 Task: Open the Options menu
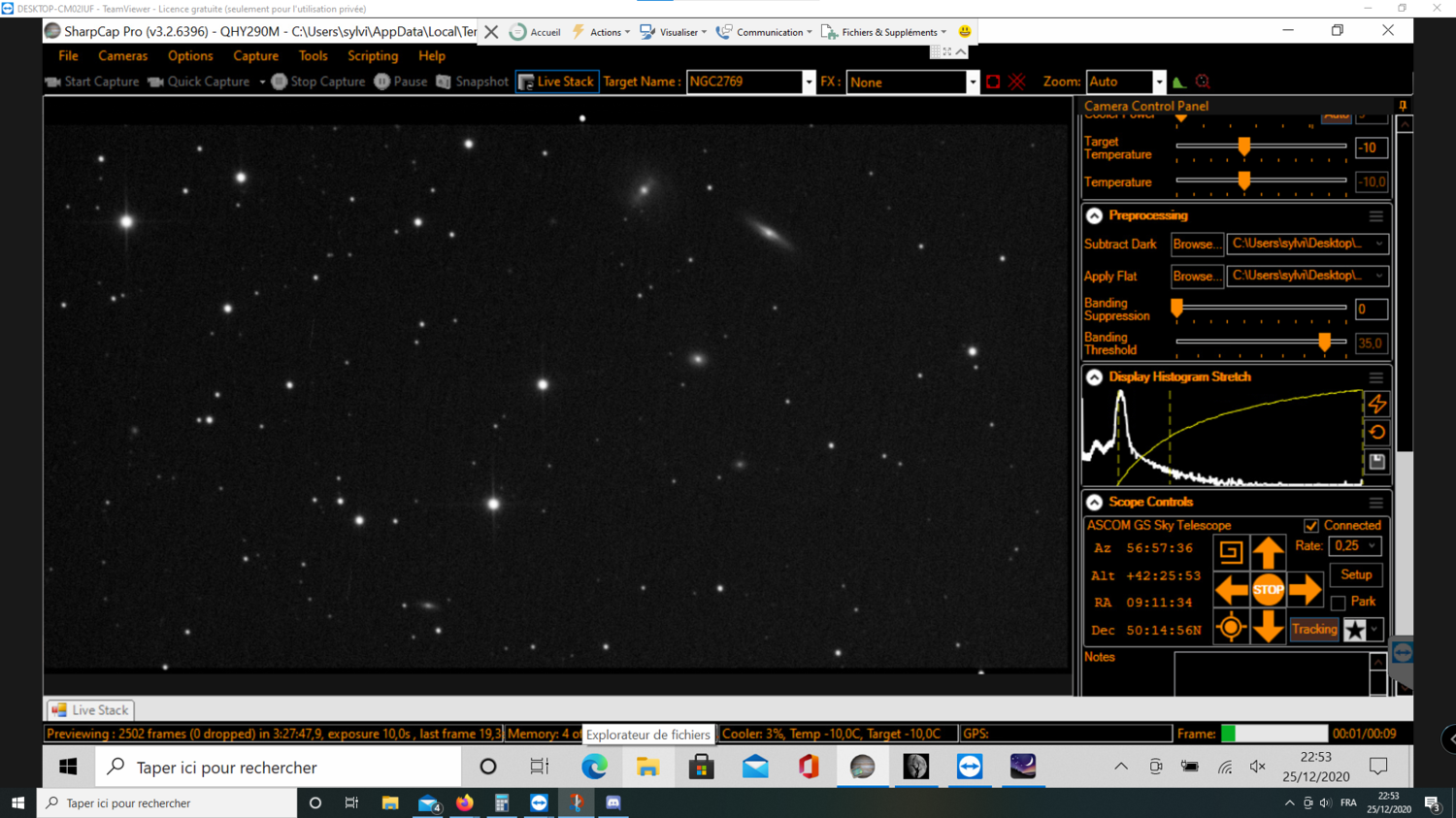[190, 56]
